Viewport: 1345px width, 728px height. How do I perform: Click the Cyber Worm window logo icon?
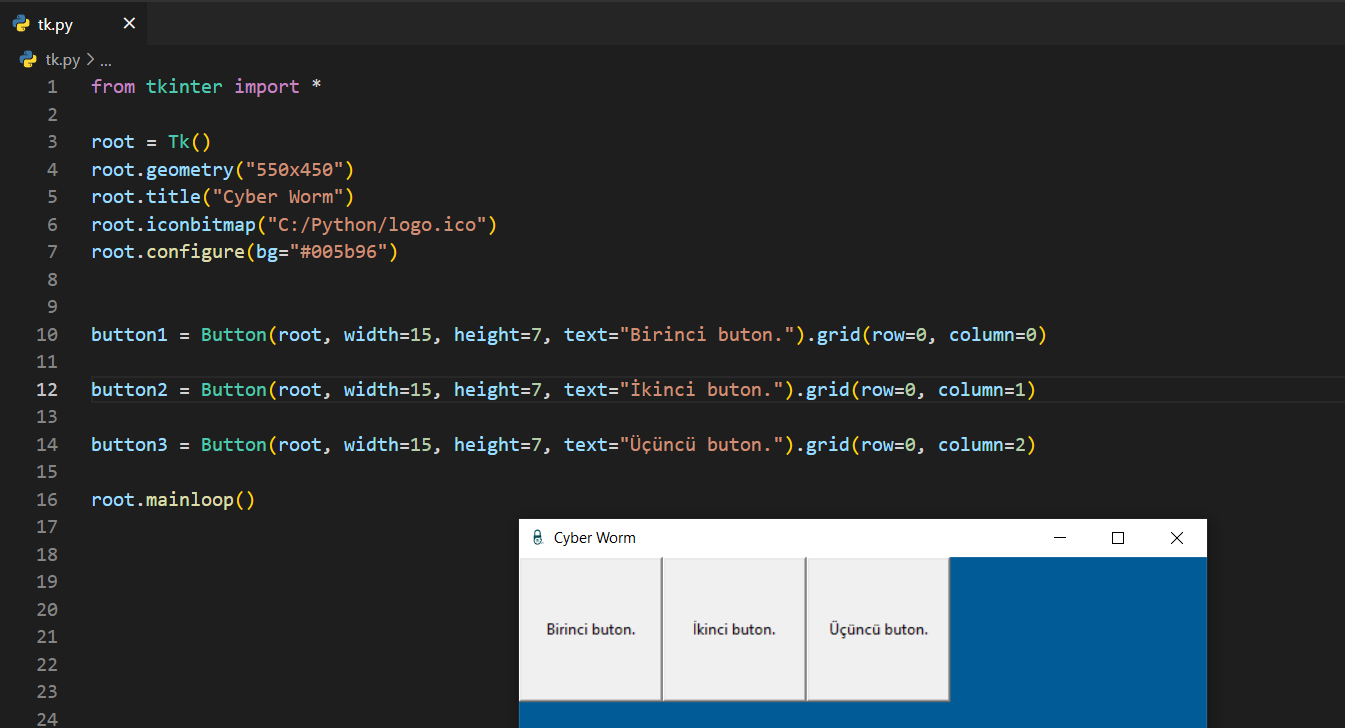tap(538, 538)
